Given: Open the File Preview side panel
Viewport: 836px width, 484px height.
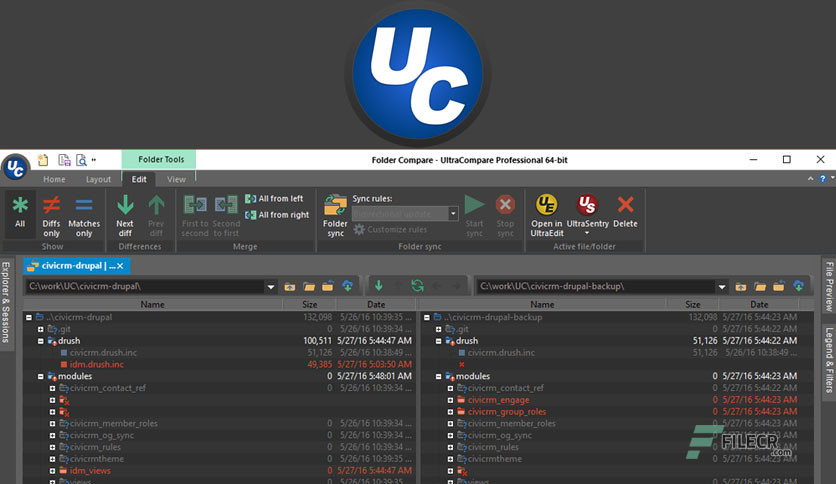Looking at the screenshot, I should [829, 286].
